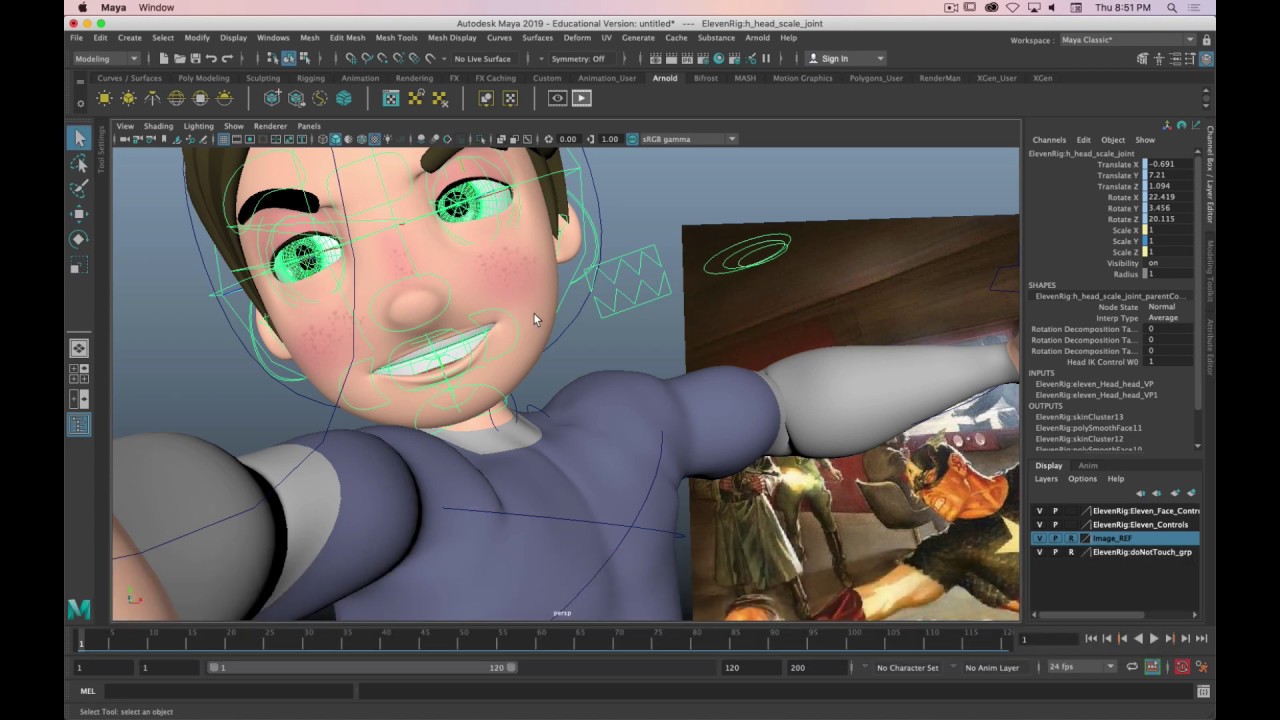Toggle visibility V of Image_REF layer

(1040, 538)
